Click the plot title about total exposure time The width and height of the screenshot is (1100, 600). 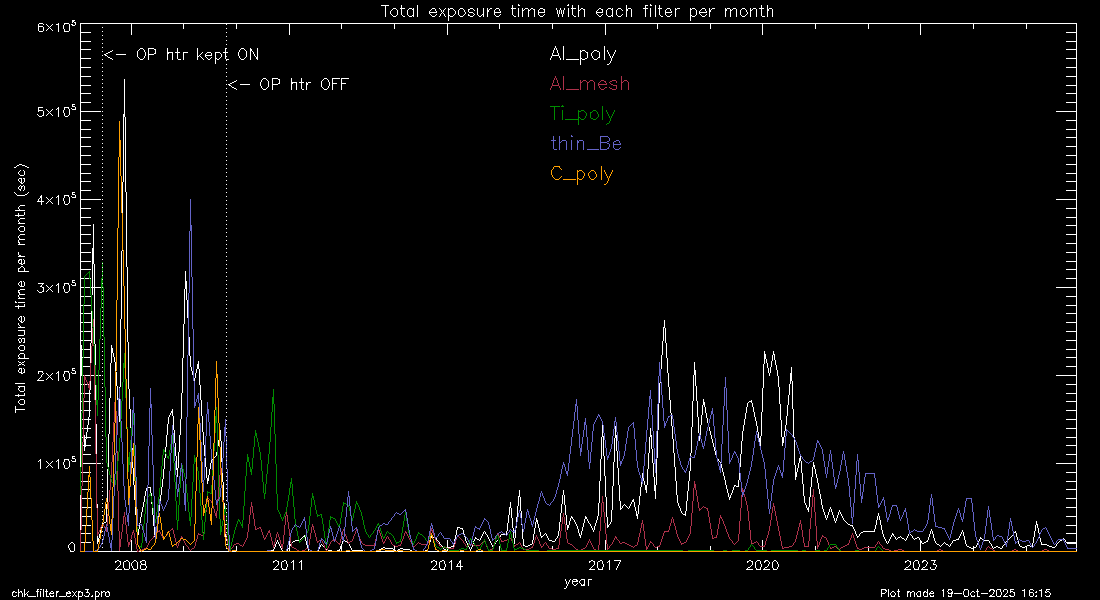pos(577,11)
